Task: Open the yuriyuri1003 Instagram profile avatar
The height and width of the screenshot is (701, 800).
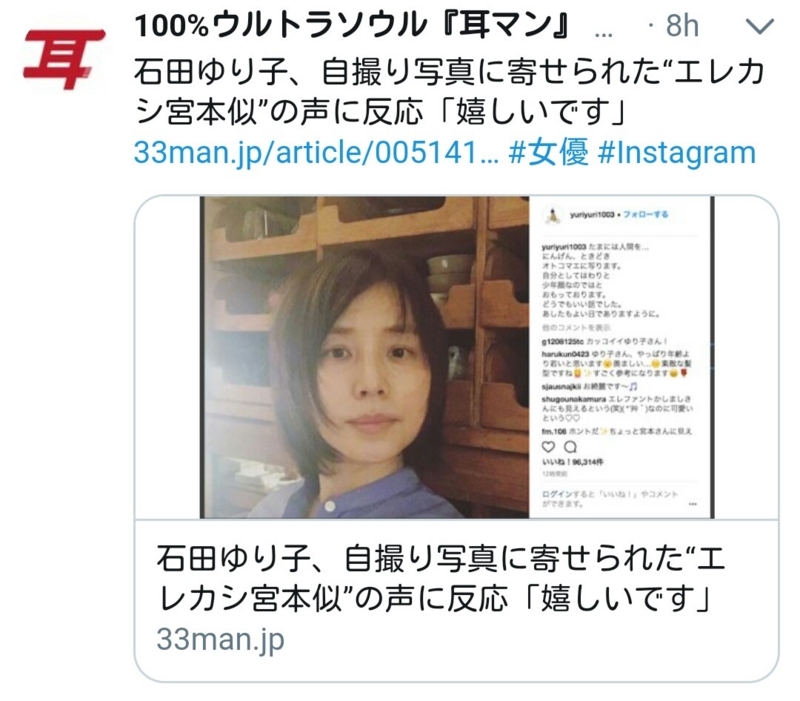Action: 552,216
